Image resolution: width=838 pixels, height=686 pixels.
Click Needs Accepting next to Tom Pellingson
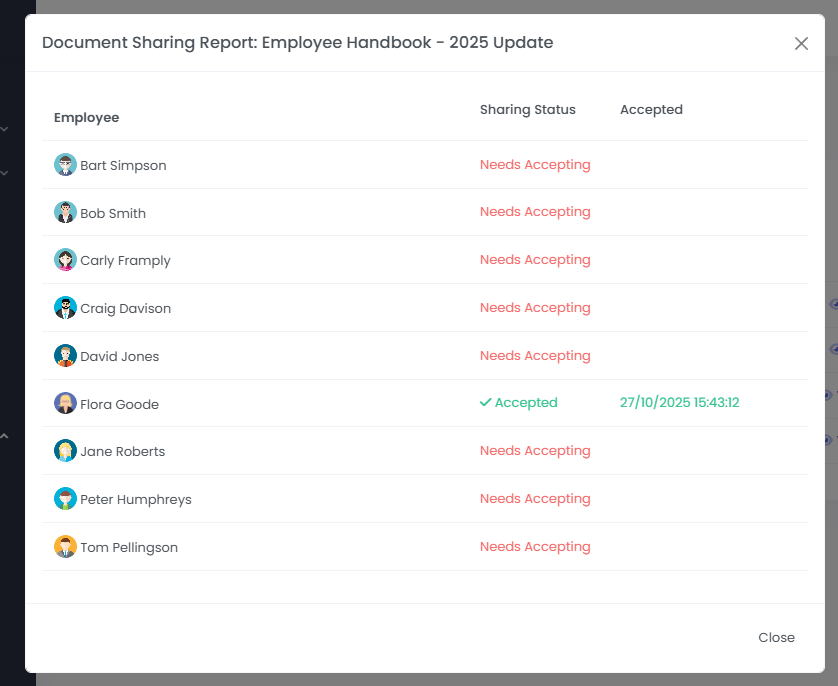pyautogui.click(x=535, y=546)
